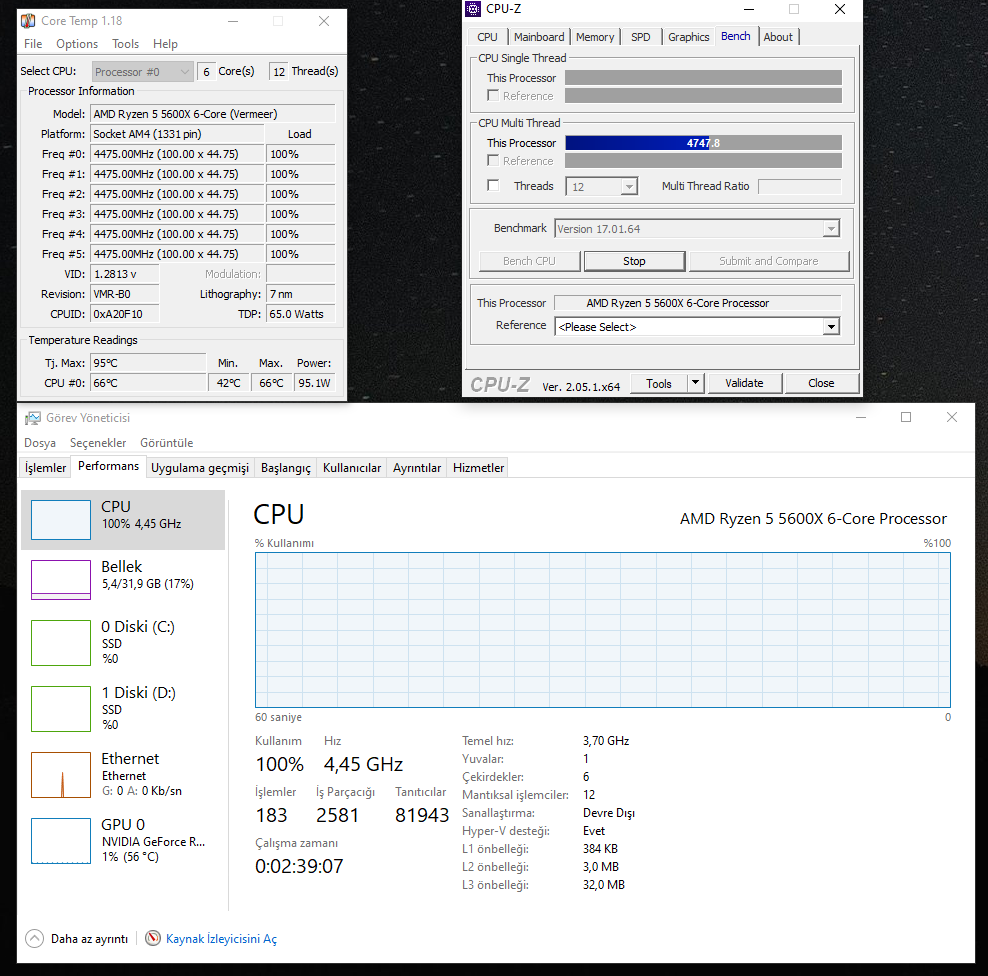Open Kaynak İzleyicisini Aç link
This screenshot has width=988, height=976.
(221, 939)
